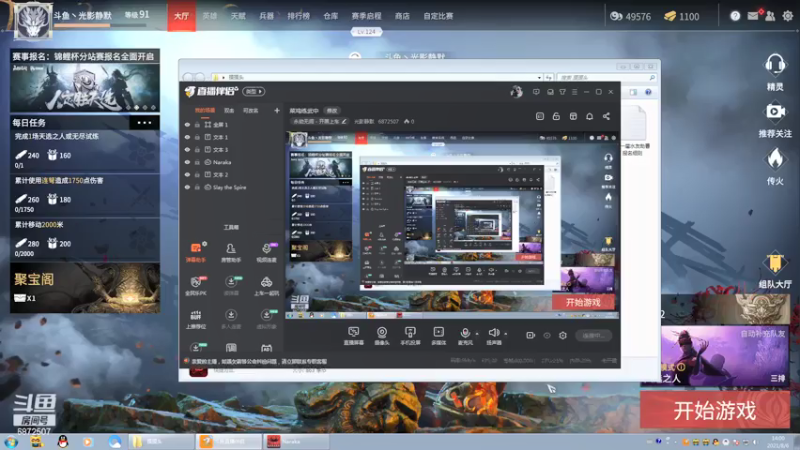
Task: Click the share icon in streaming app
Action: tap(606, 116)
